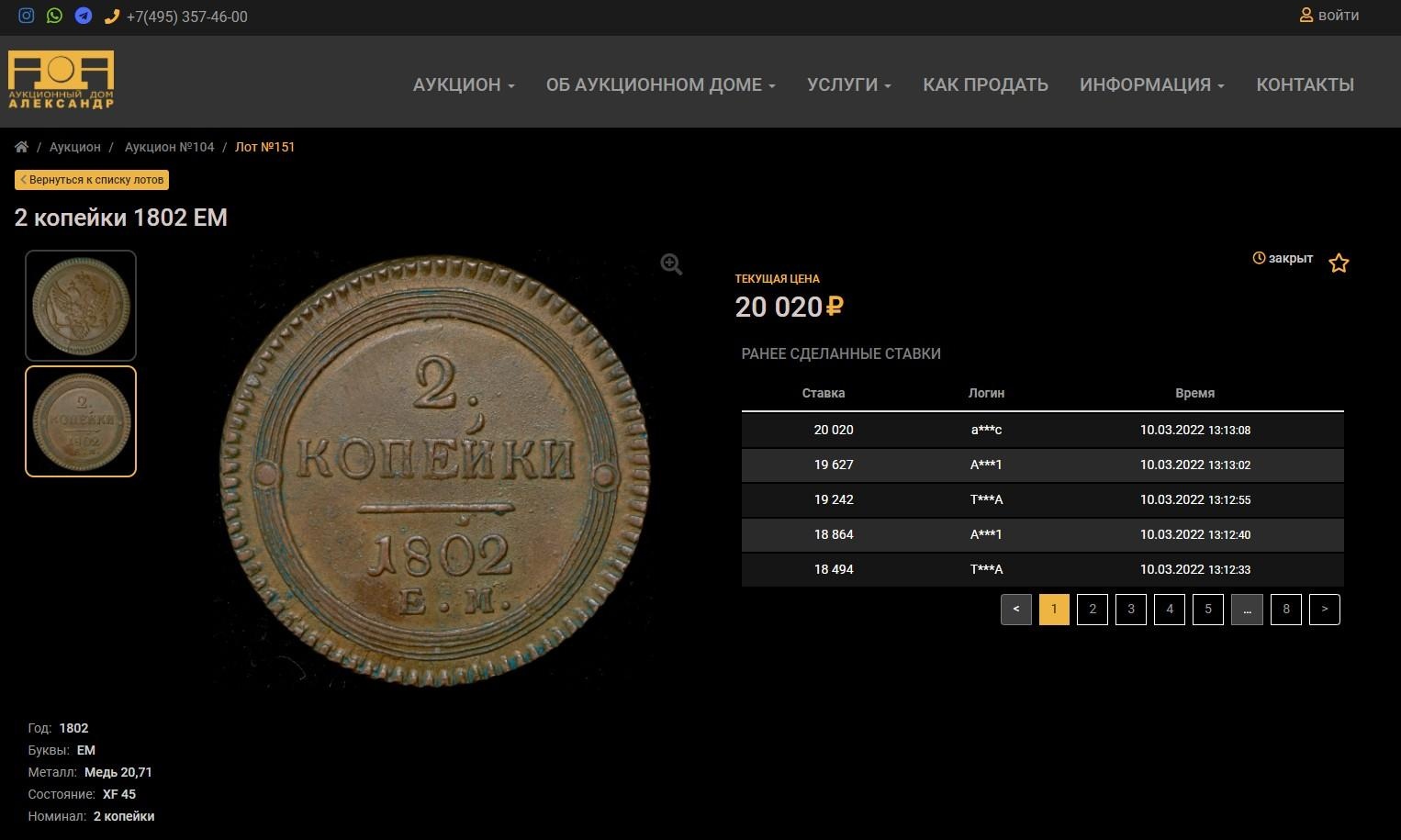Image resolution: width=1401 pixels, height=840 pixels.
Task: Click the magnifier zoom icon on coin image
Action: [671, 264]
